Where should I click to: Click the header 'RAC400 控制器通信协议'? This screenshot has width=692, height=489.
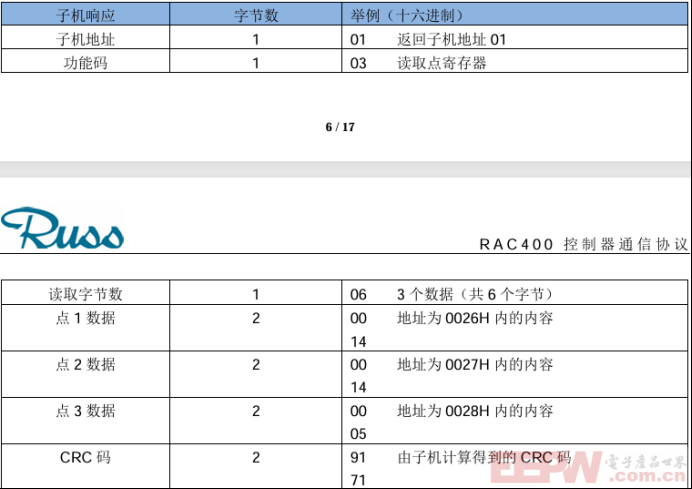tap(583, 244)
